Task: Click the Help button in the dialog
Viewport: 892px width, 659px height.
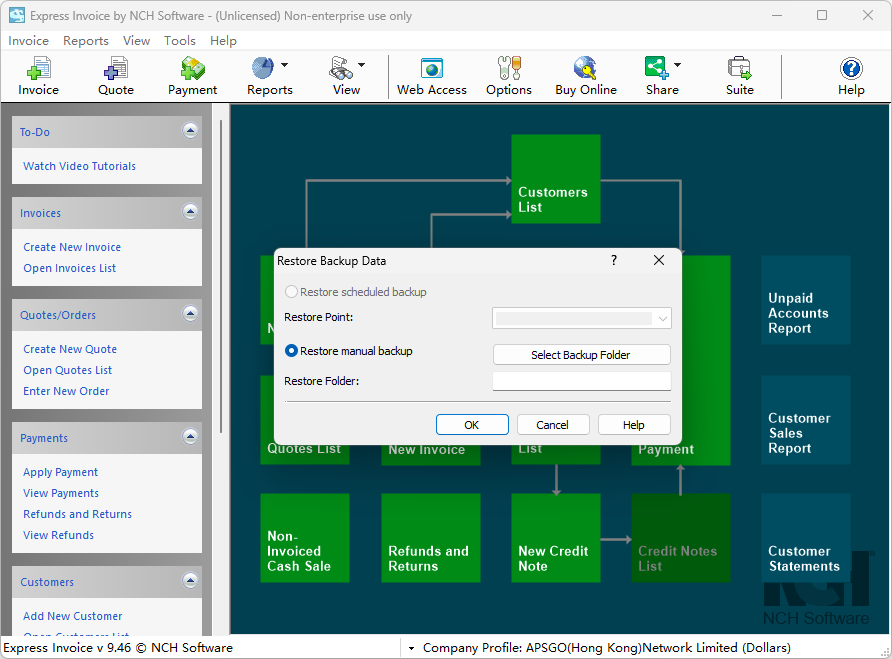Action: tap(634, 425)
